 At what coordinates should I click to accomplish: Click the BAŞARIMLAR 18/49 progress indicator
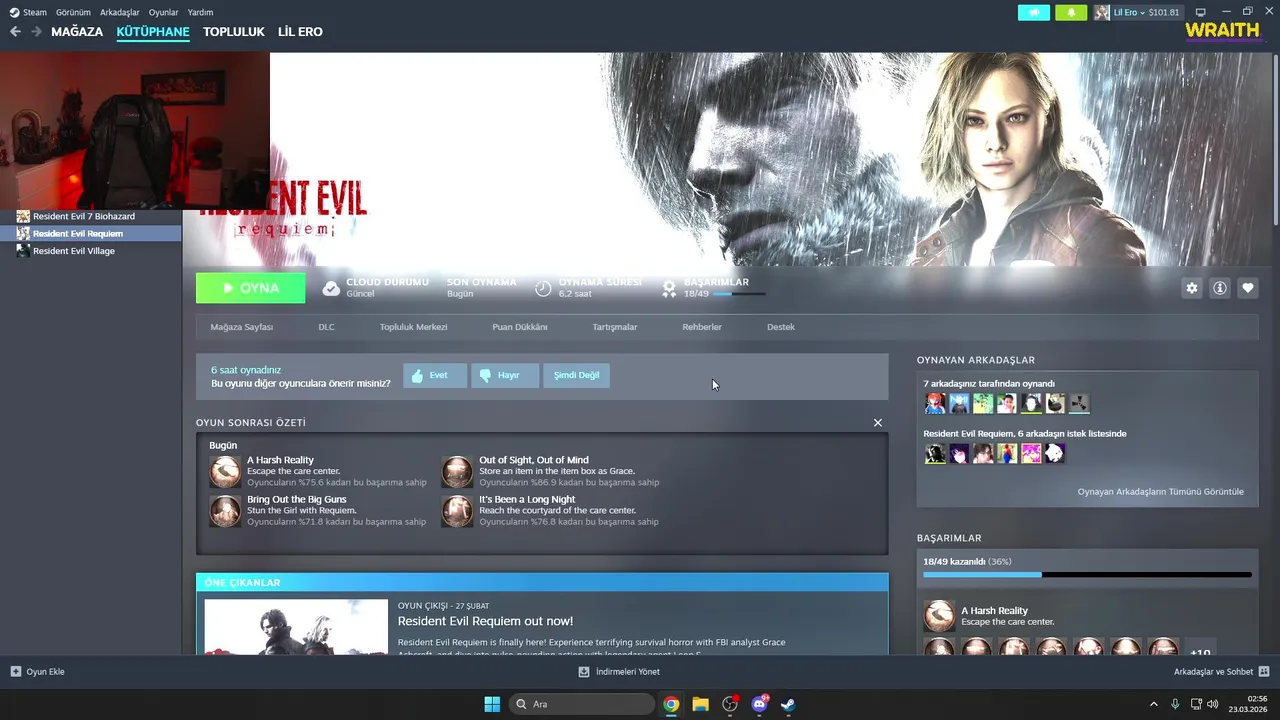click(x=715, y=288)
